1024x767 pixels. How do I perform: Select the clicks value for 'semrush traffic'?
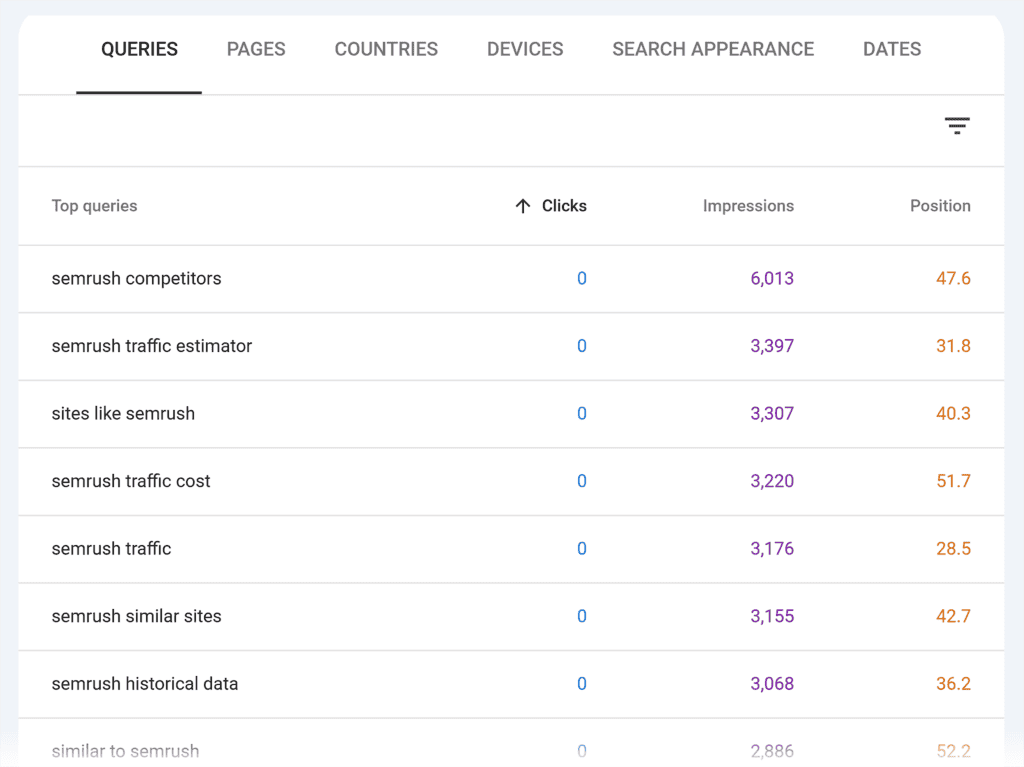(x=581, y=549)
